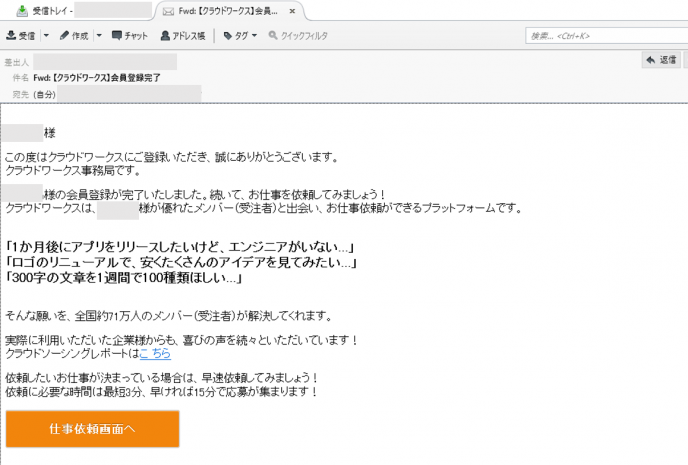Viewport: 688px width, 465px height.
Task: Click the inbox tray icon in the first tab
Action: point(22,11)
